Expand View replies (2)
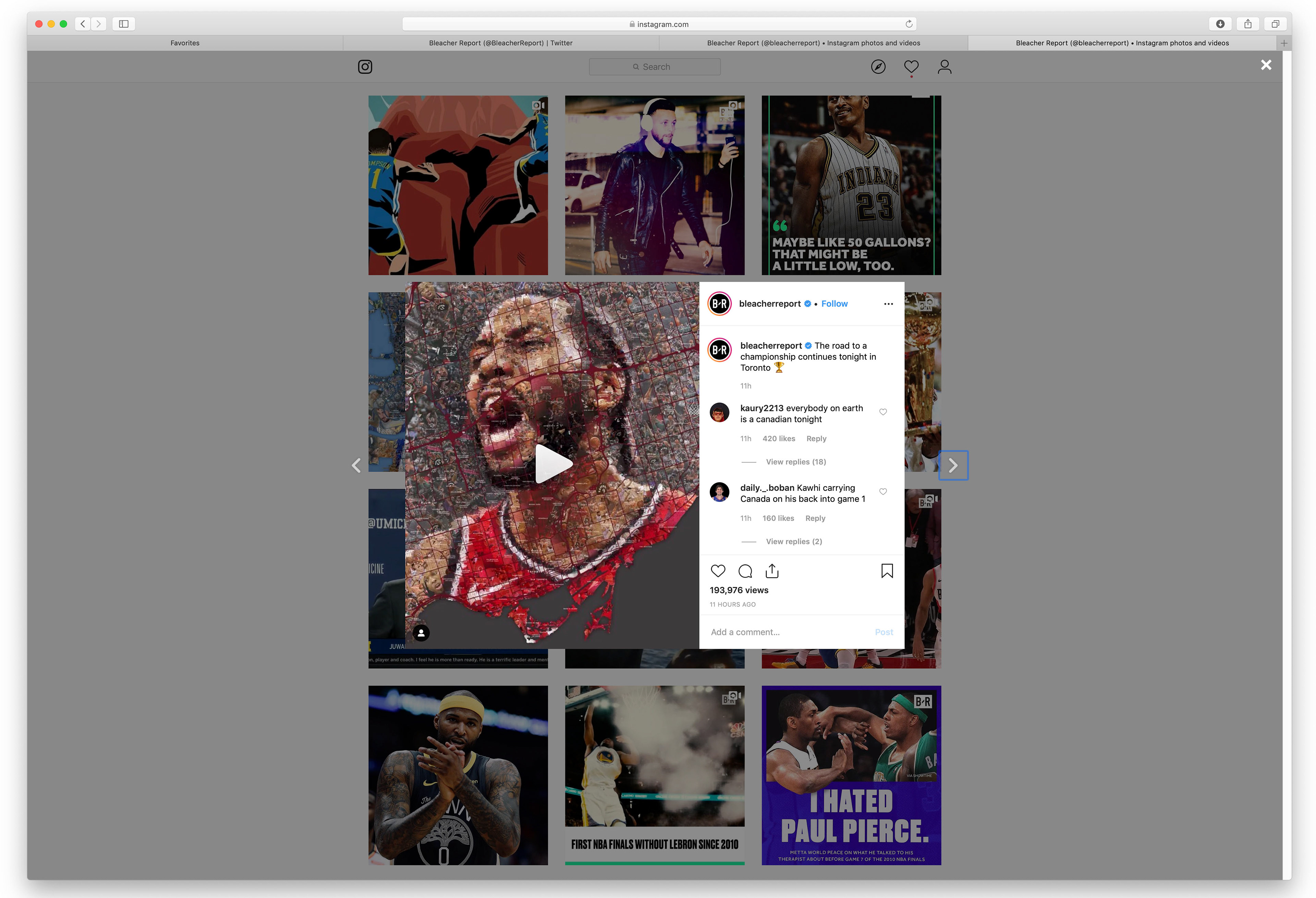The image size is (1316, 898). pyautogui.click(x=794, y=541)
